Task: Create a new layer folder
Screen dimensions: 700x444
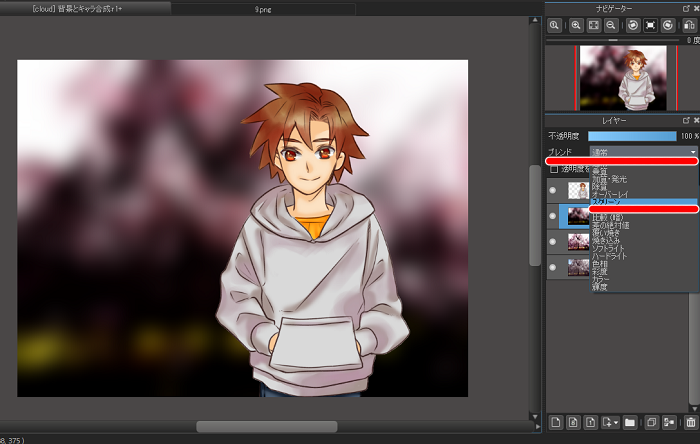Action: (630, 423)
